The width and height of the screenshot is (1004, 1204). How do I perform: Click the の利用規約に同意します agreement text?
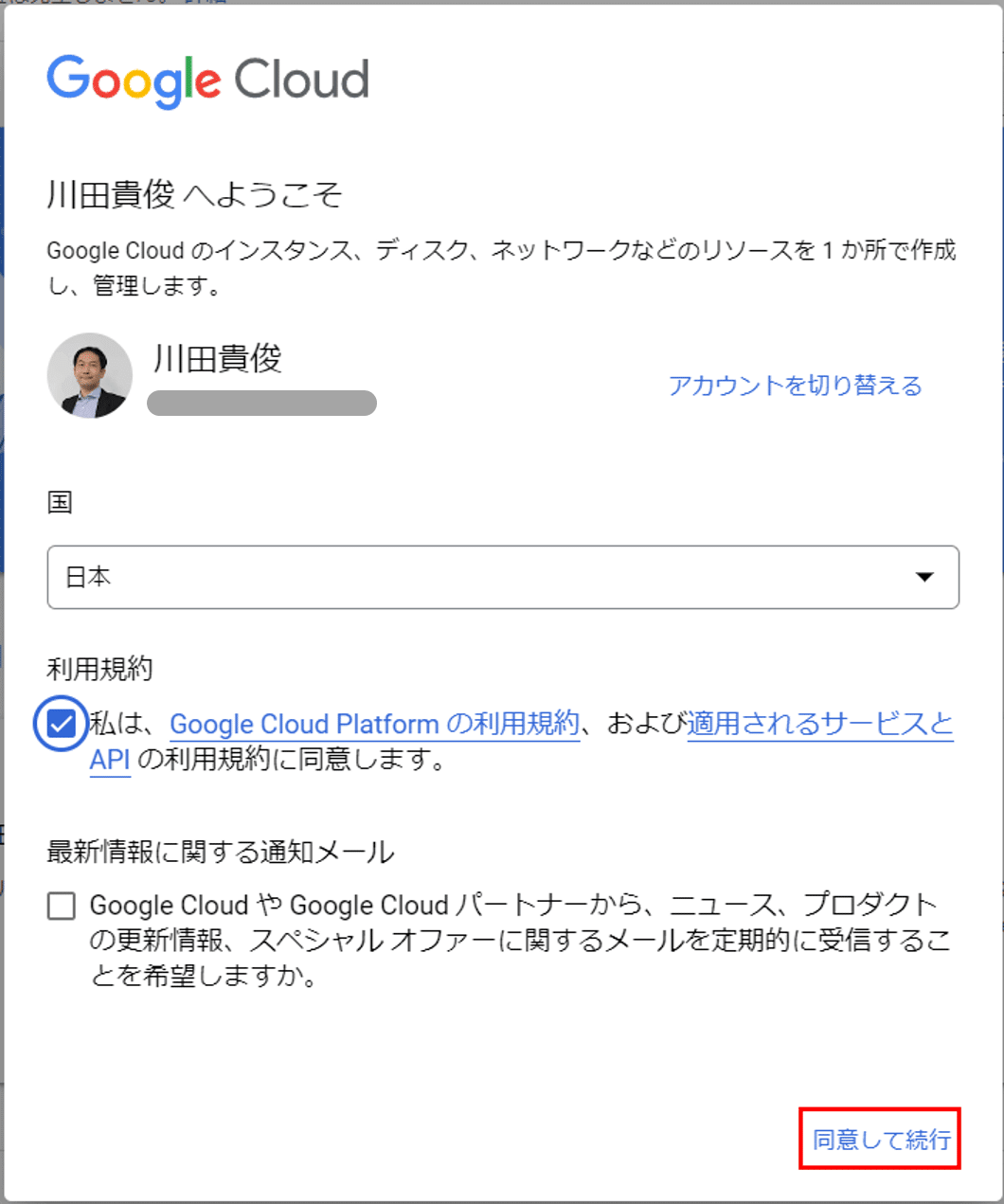(x=292, y=760)
